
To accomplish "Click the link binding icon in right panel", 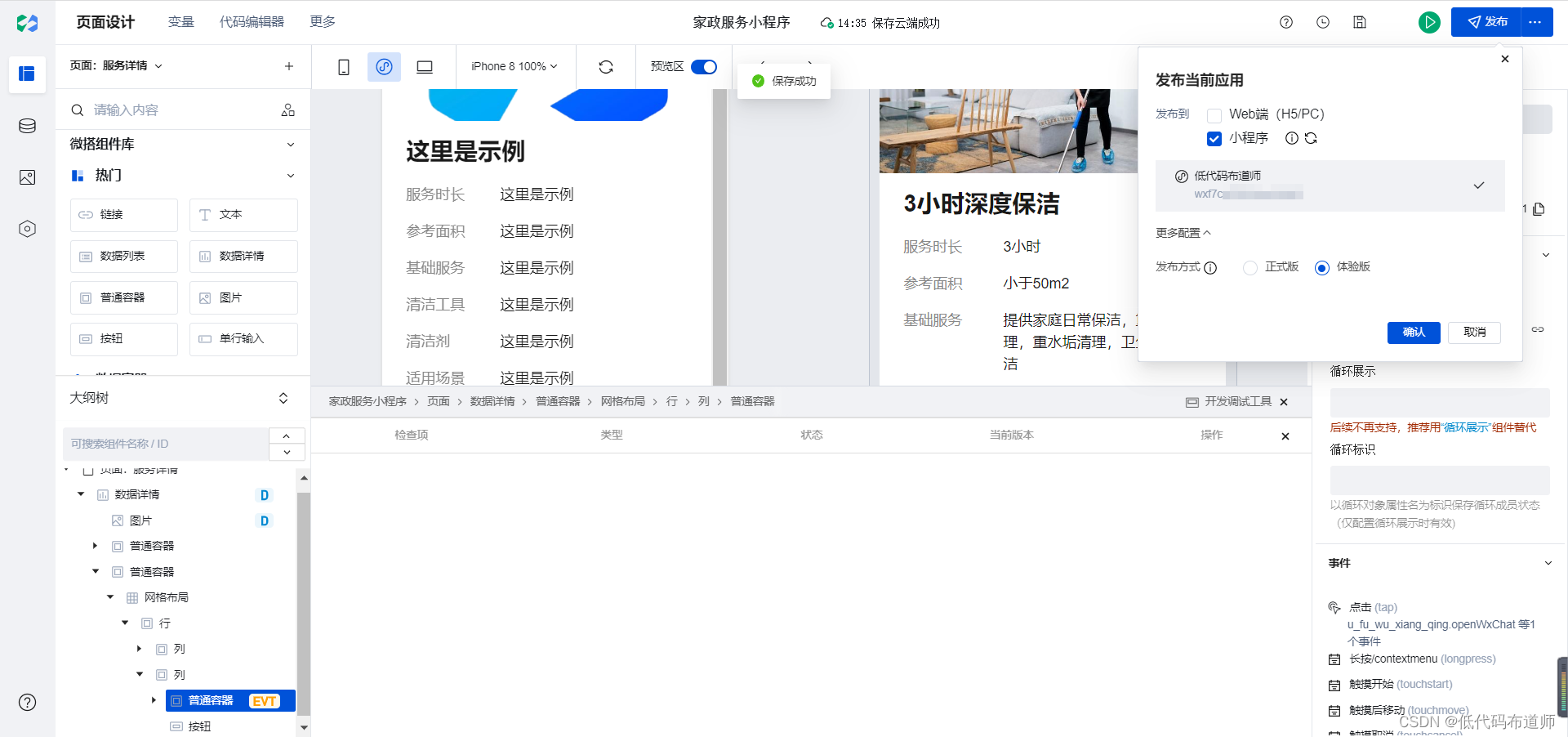I will (x=1538, y=329).
